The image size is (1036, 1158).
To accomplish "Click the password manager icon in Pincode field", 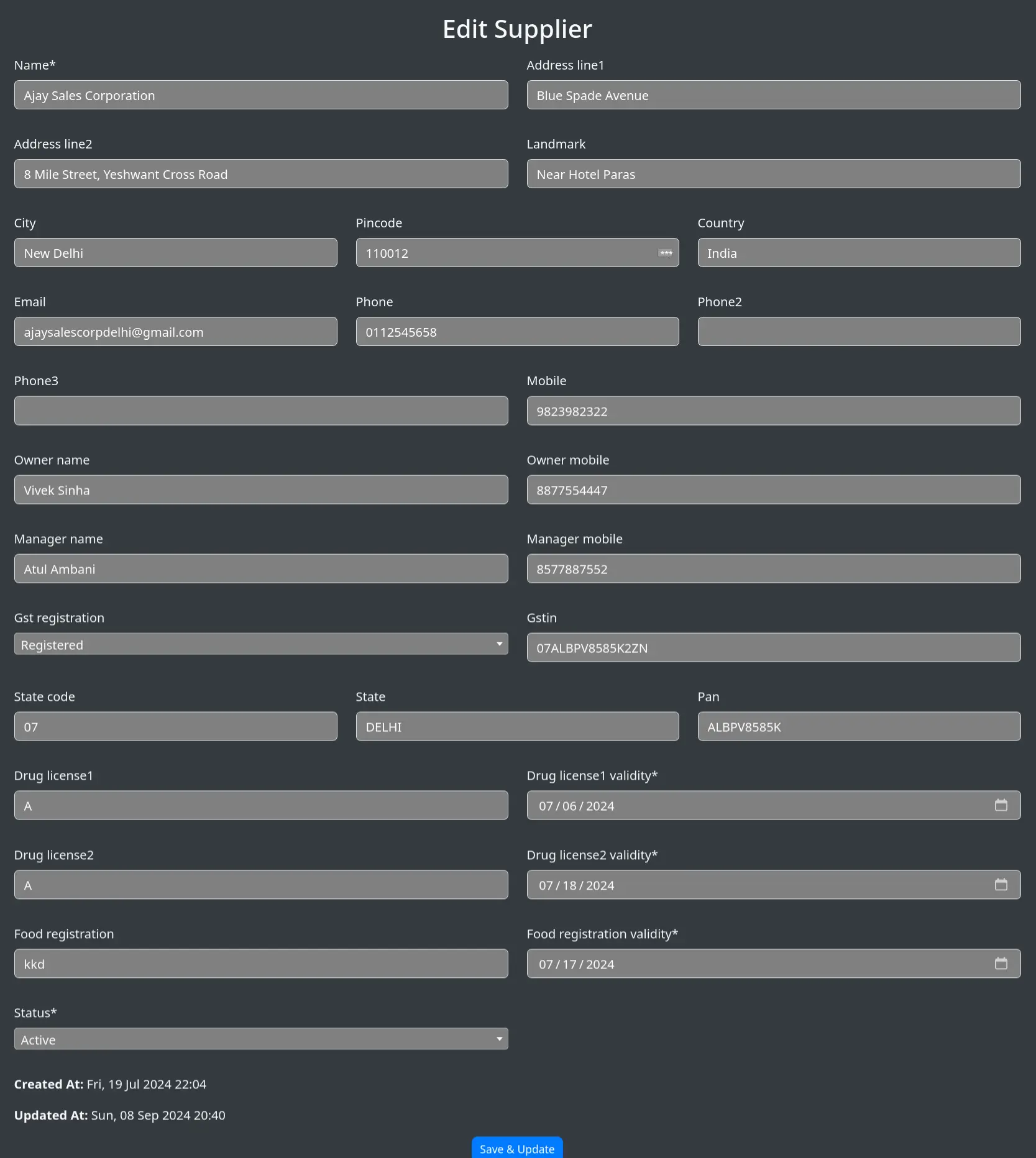I will [666, 253].
